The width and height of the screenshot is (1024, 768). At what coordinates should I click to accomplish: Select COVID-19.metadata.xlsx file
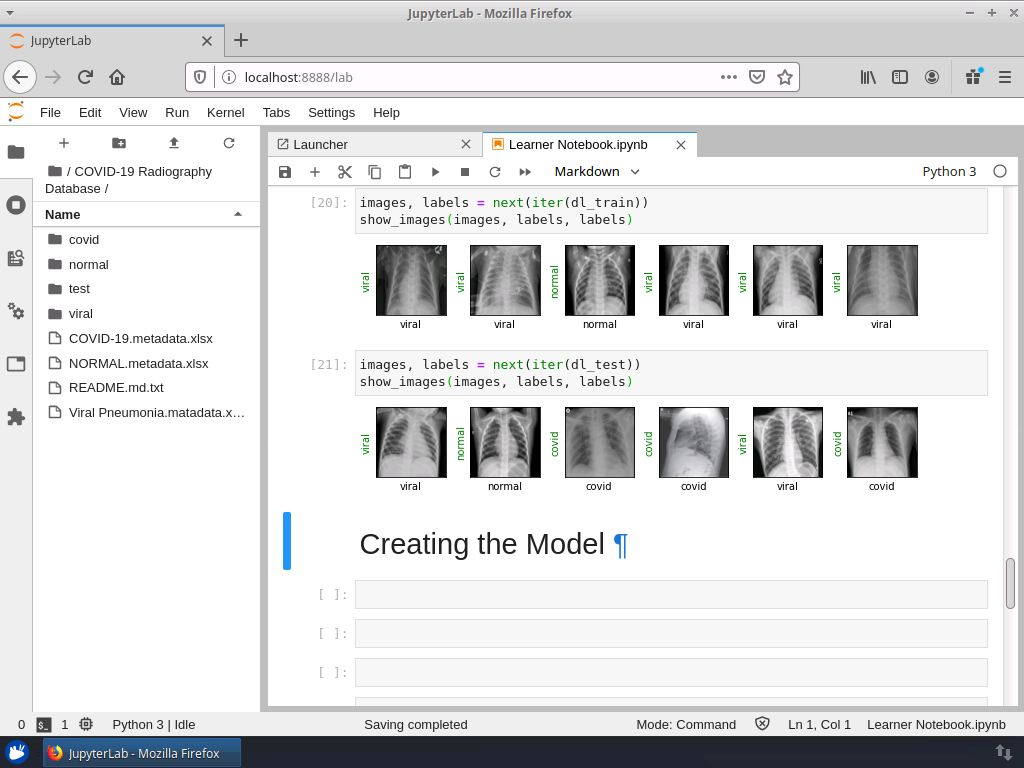(146, 338)
